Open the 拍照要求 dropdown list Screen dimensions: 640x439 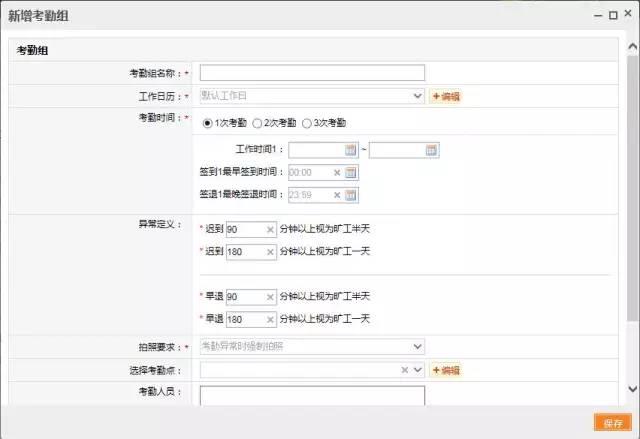tap(417, 347)
